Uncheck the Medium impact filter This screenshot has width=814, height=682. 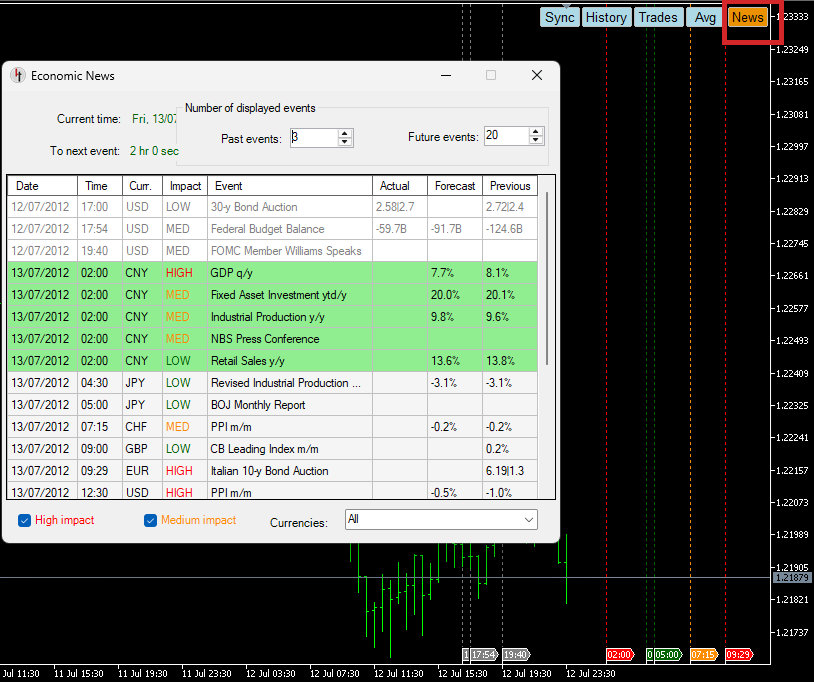point(151,520)
